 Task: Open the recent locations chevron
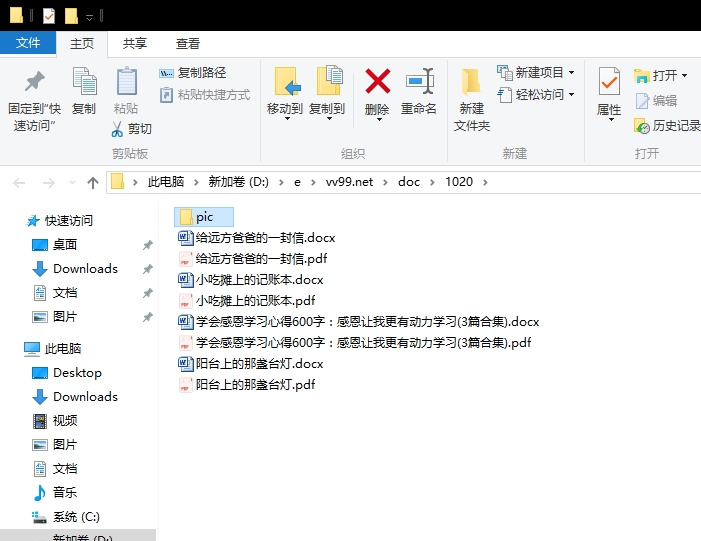point(72,182)
